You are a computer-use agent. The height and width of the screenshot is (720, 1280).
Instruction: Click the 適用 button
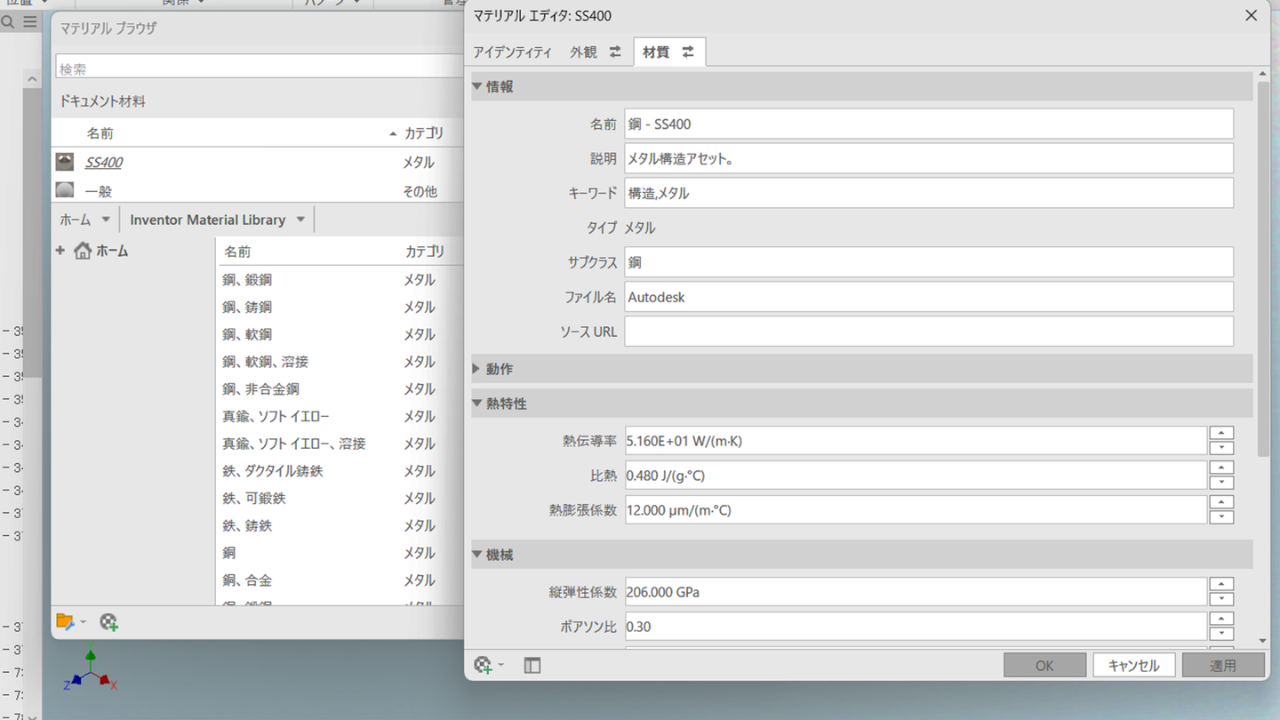pyautogui.click(x=1223, y=665)
